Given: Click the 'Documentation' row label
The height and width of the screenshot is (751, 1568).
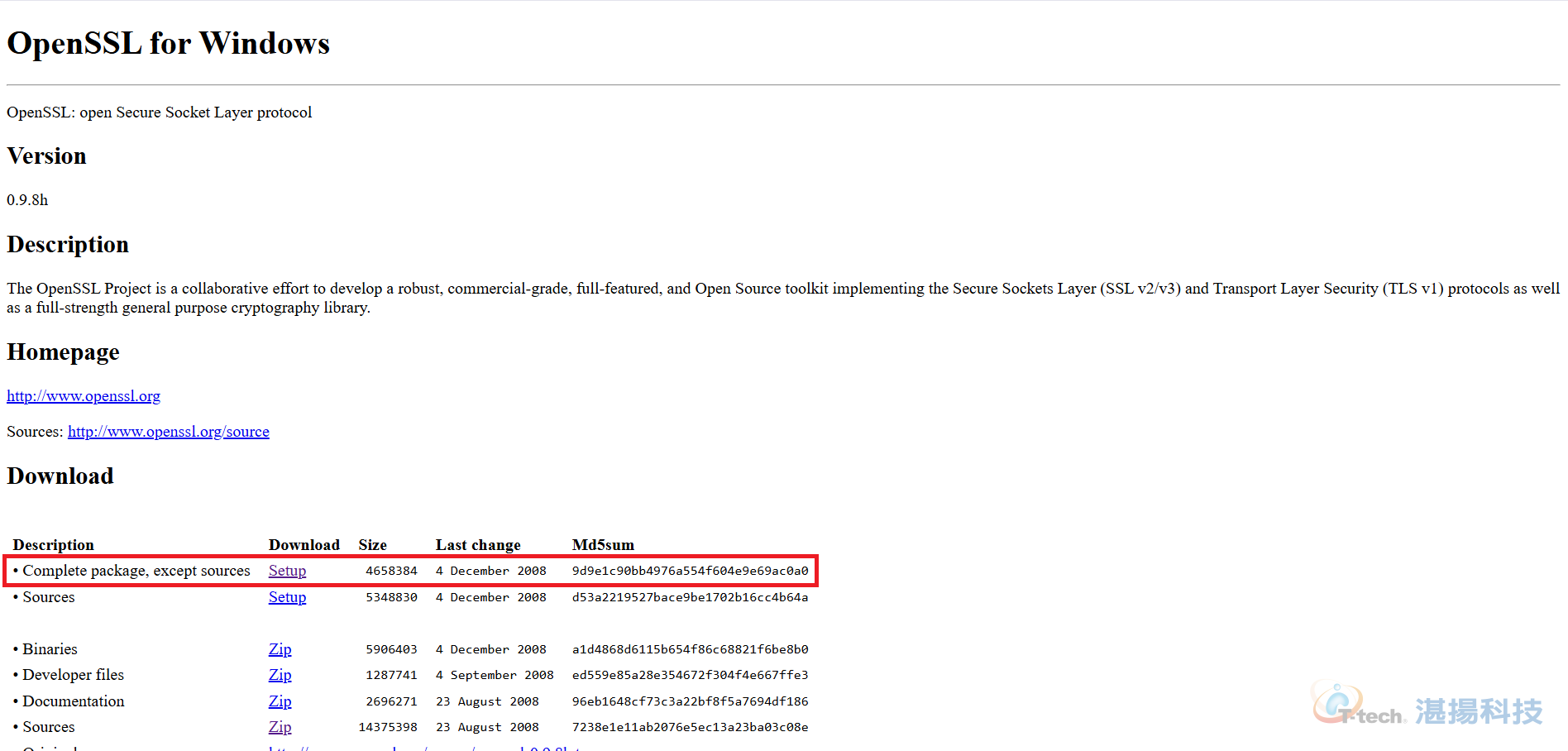Looking at the screenshot, I should click(73, 701).
